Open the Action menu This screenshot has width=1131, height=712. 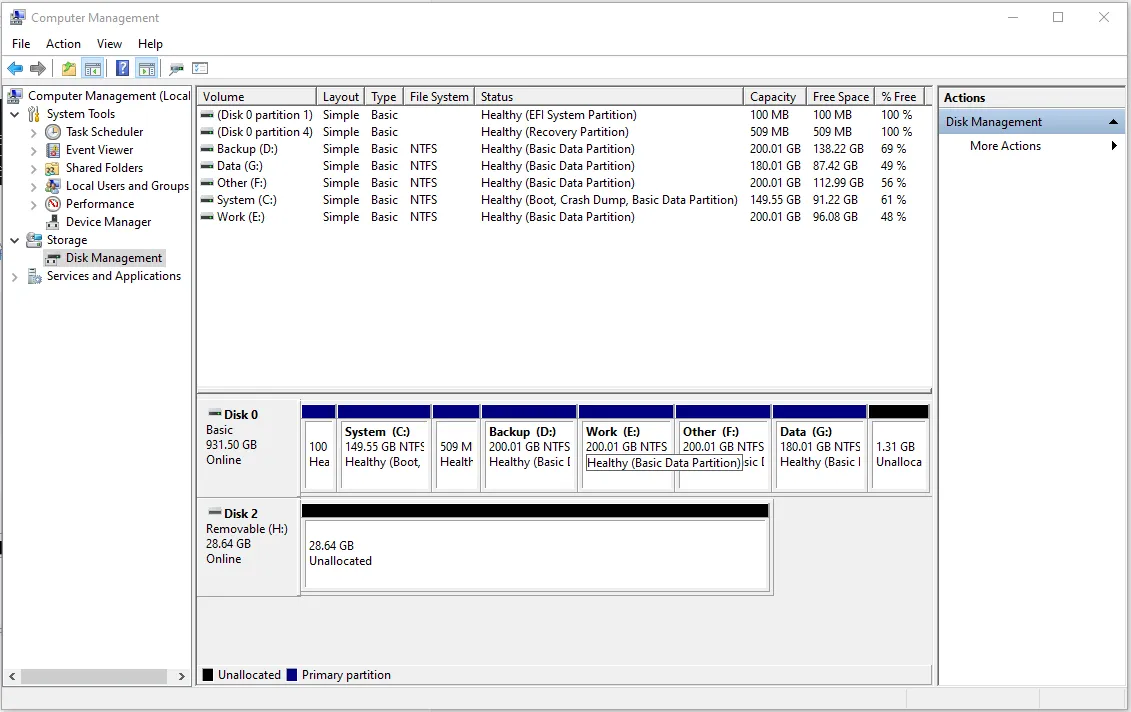point(63,44)
